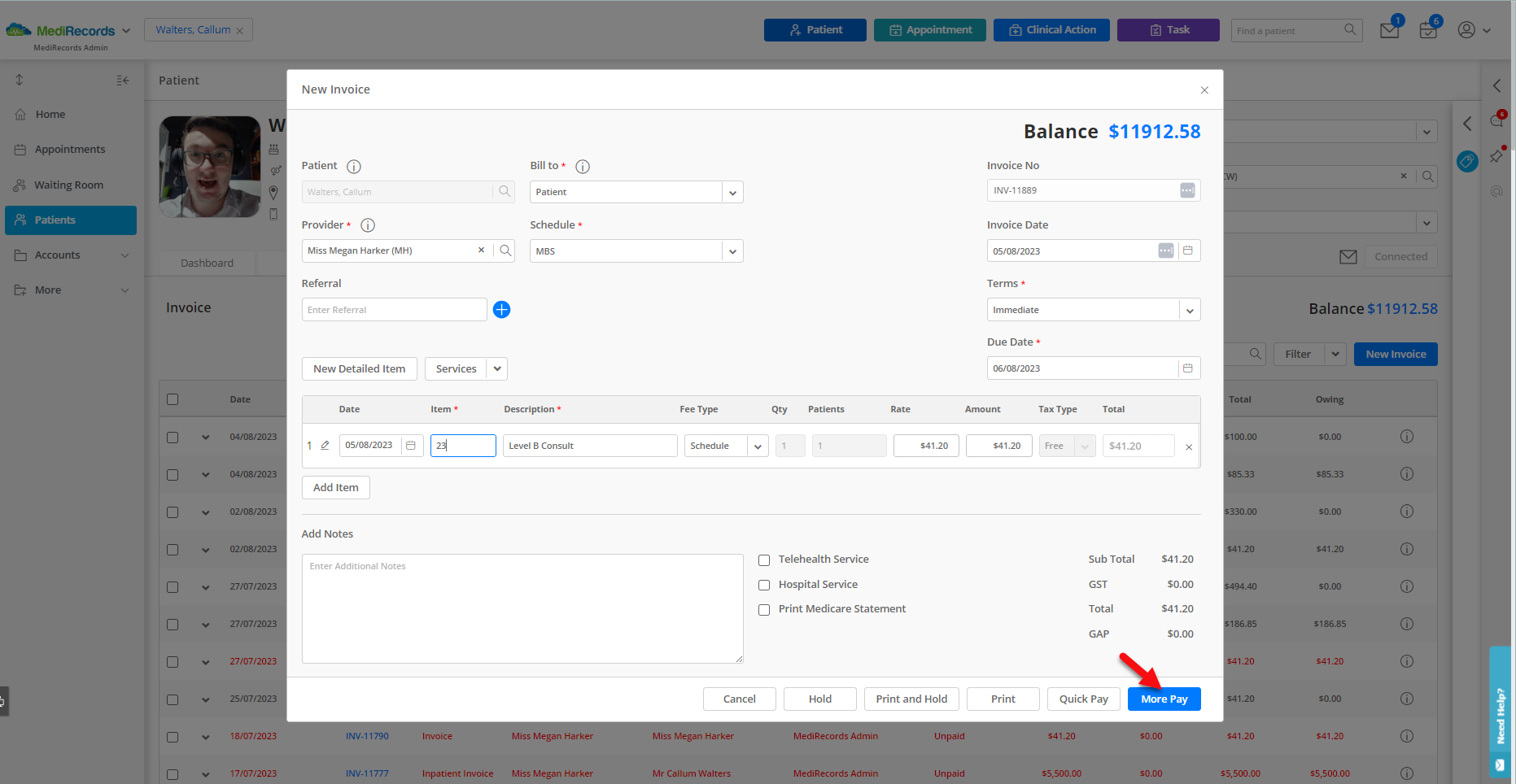
Task: Select checkbox for first 04/08/2023 invoice row
Action: [173, 438]
